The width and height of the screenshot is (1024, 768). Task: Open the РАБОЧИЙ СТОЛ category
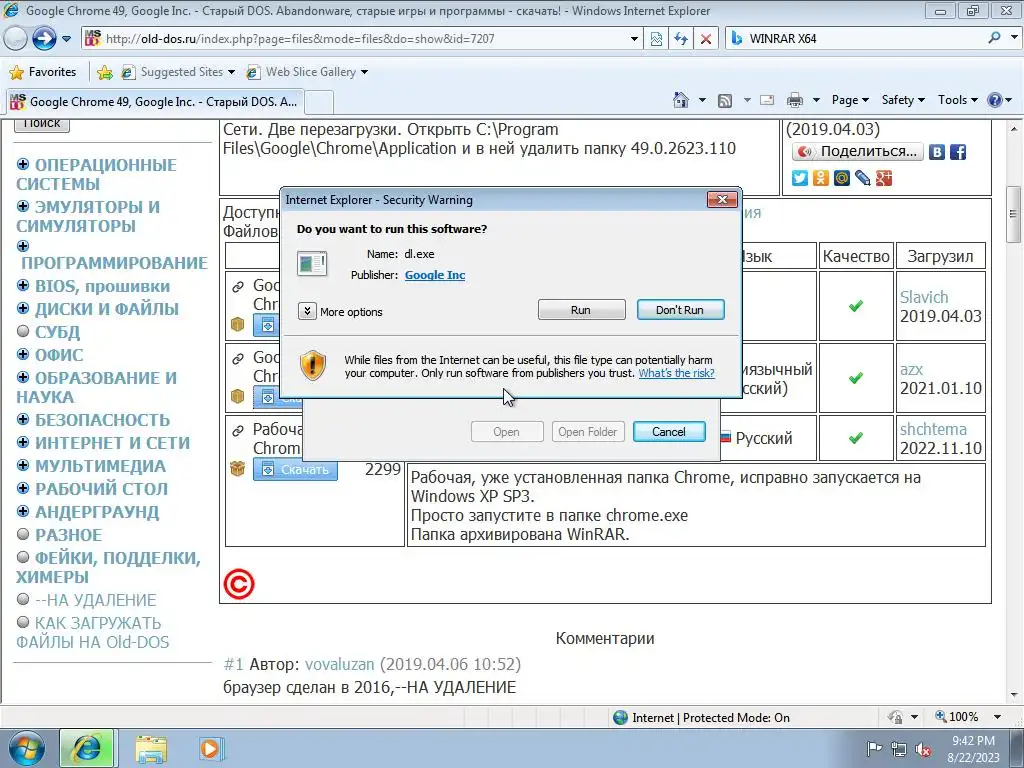tap(101, 488)
